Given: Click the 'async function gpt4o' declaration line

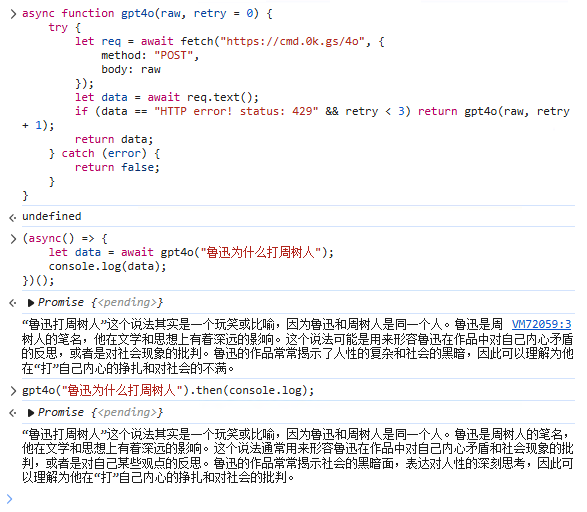Looking at the screenshot, I should (147, 13).
